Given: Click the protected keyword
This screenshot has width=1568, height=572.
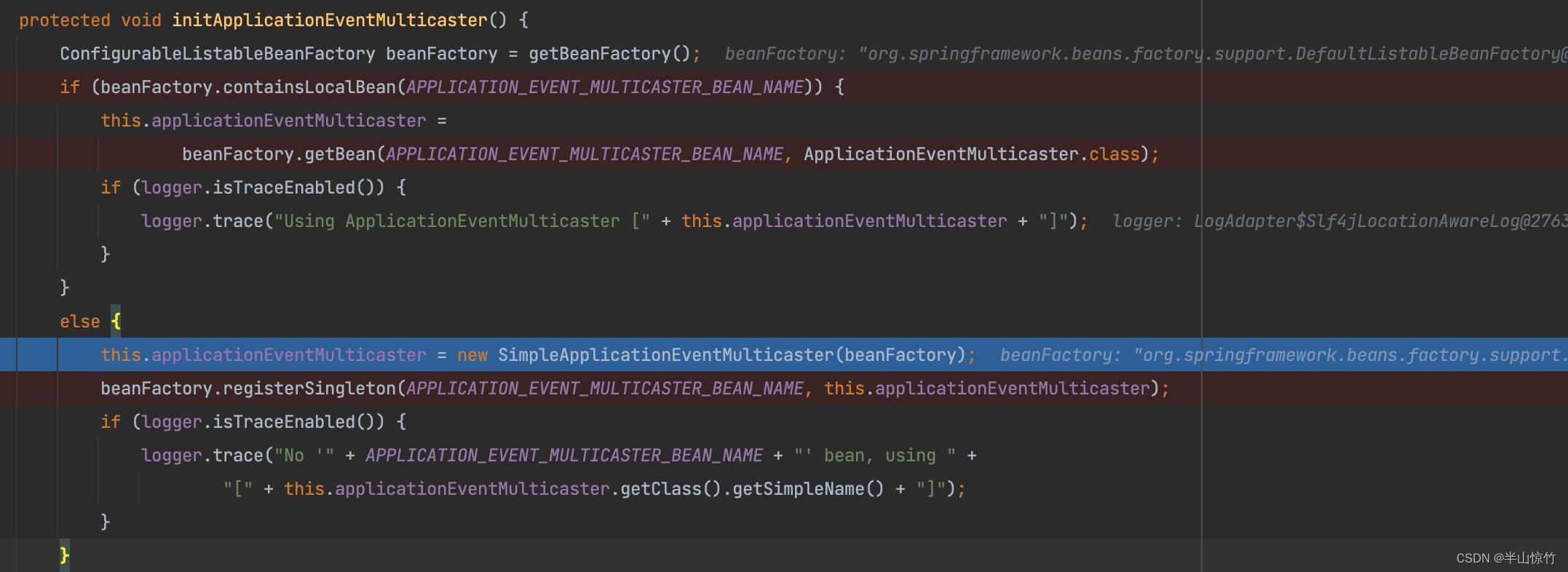Looking at the screenshot, I should click(65, 20).
